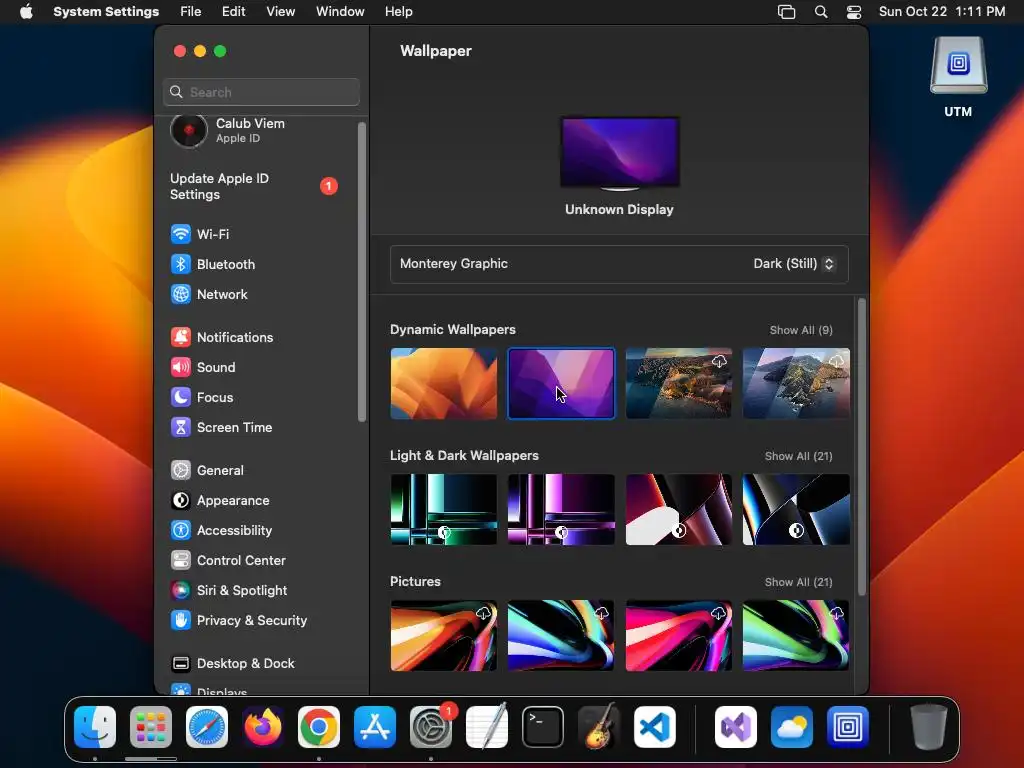
Task: Open the System Settings app menu
Action: click(106, 12)
